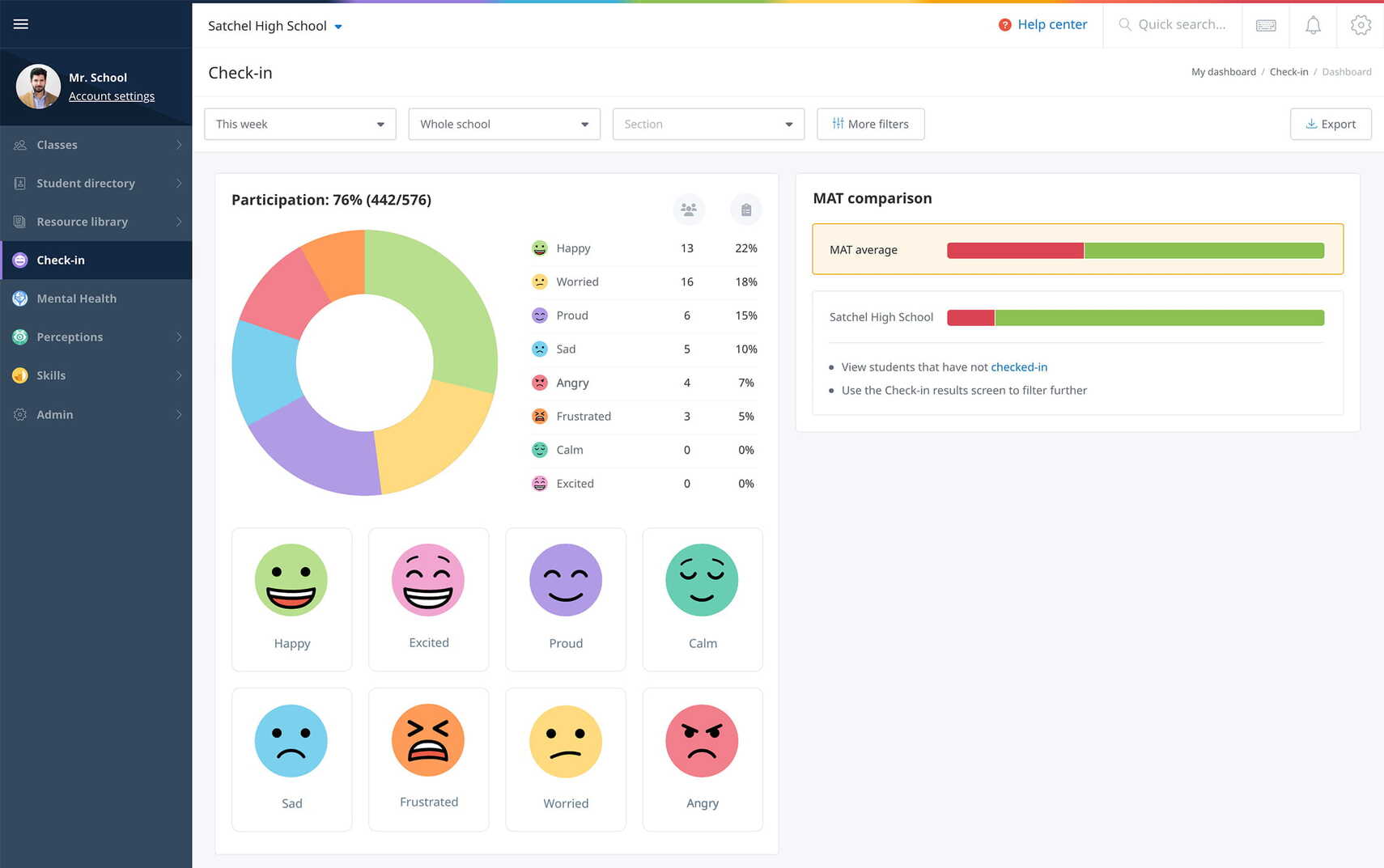Select the large Sad emoji card
The image size is (1384, 868).
coord(291,760)
